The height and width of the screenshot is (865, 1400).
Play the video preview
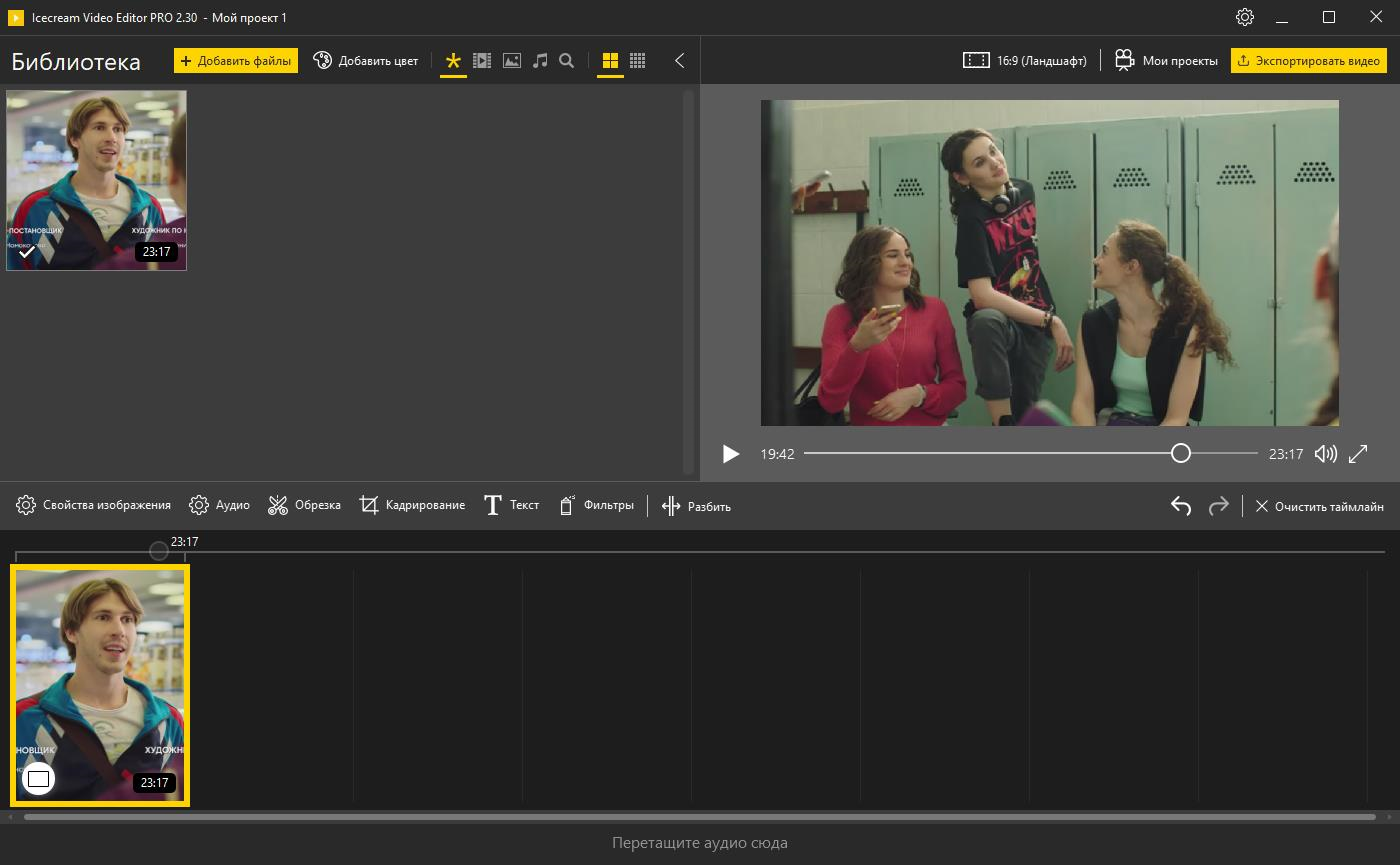coord(731,454)
